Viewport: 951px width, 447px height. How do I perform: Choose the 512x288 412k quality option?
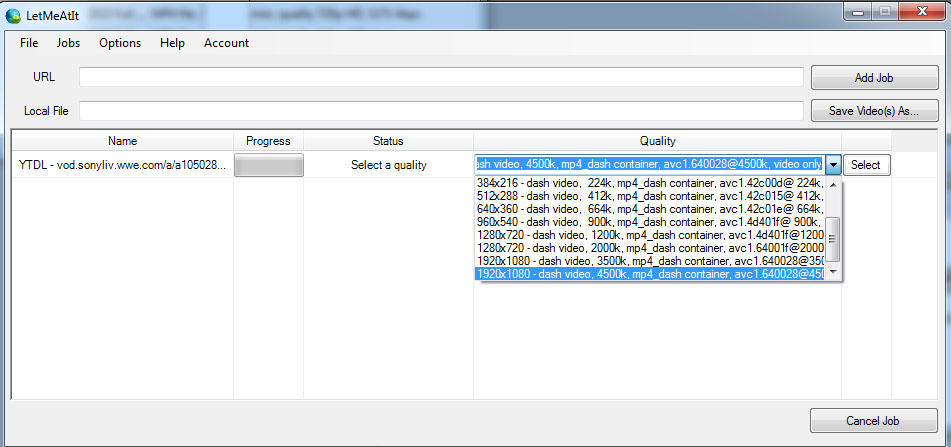pos(650,196)
